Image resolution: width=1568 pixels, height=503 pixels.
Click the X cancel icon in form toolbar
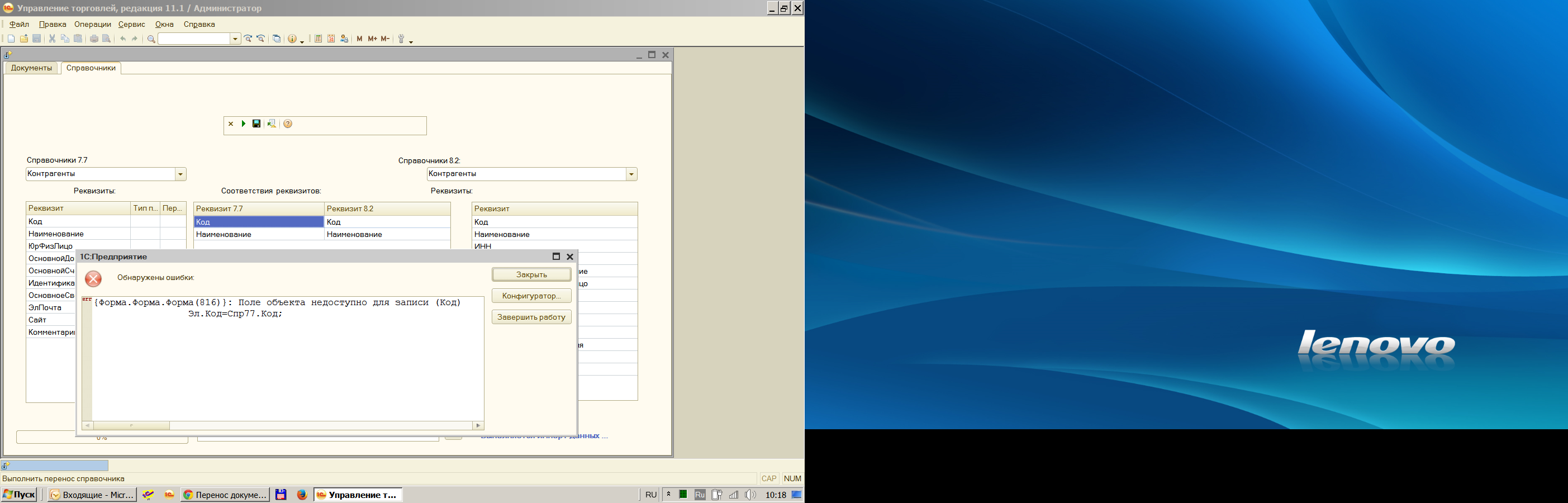pos(231,124)
